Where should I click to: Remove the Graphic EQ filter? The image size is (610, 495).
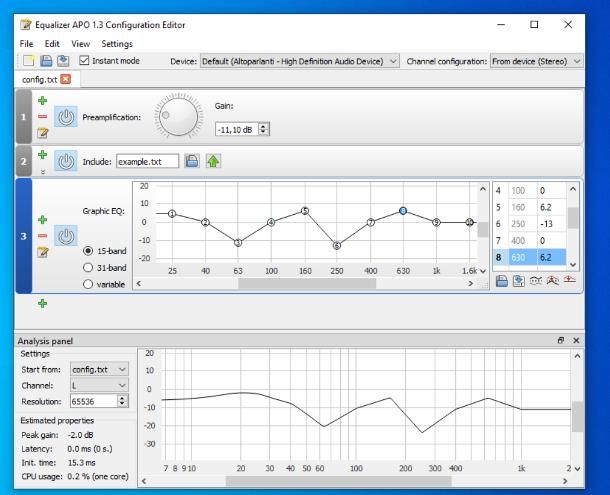coord(42,236)
